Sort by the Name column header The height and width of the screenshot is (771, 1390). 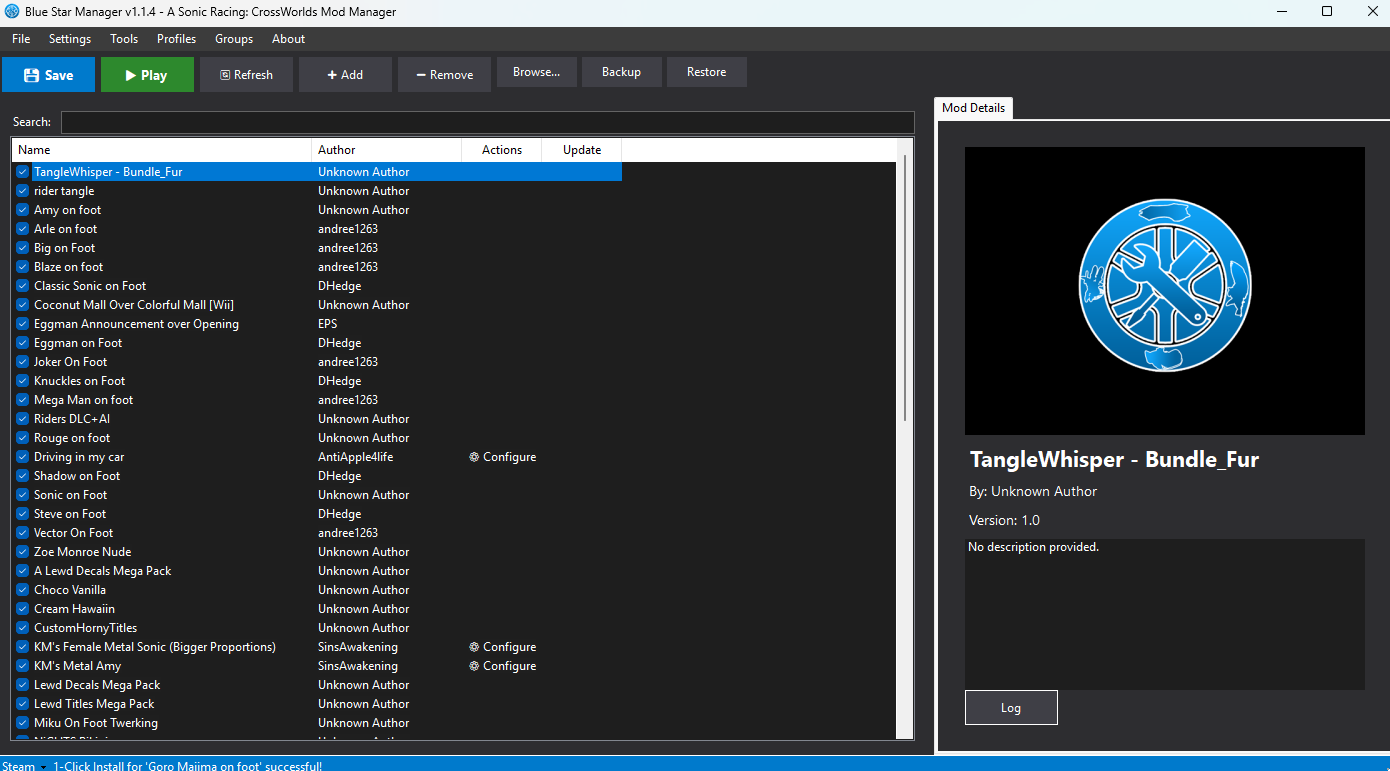point(162,150)
